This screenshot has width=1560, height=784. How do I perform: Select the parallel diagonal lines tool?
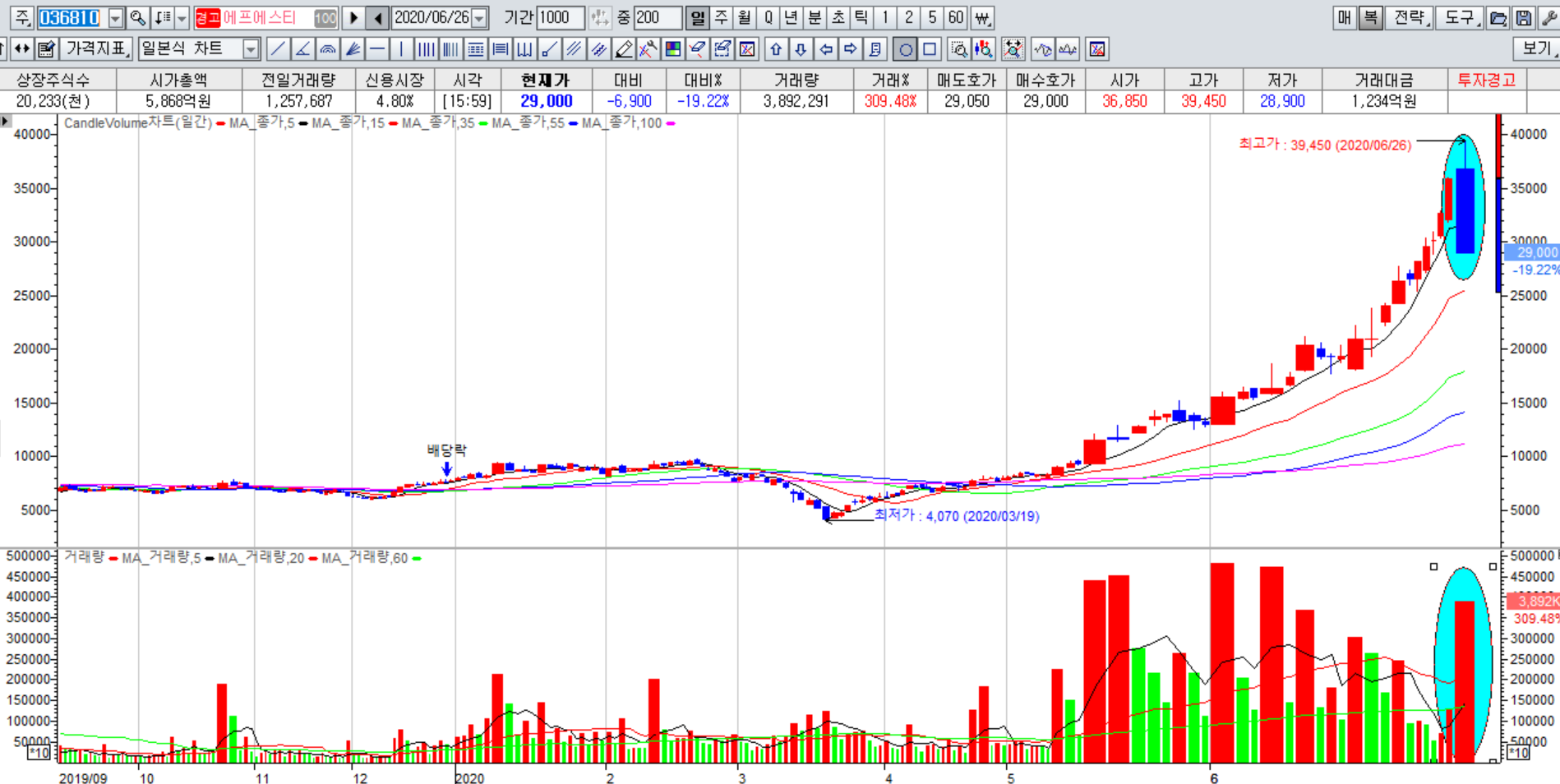pyautogui.click(x=574, y=49)
